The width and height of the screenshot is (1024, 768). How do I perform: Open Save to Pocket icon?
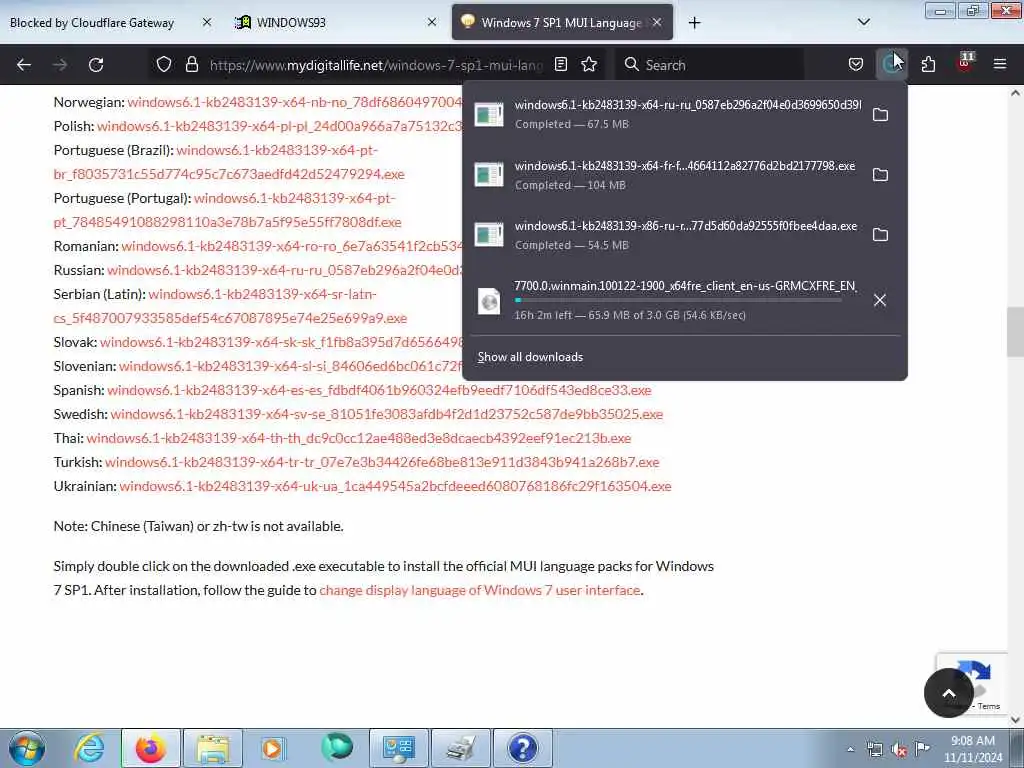click(x=856, y=64)
